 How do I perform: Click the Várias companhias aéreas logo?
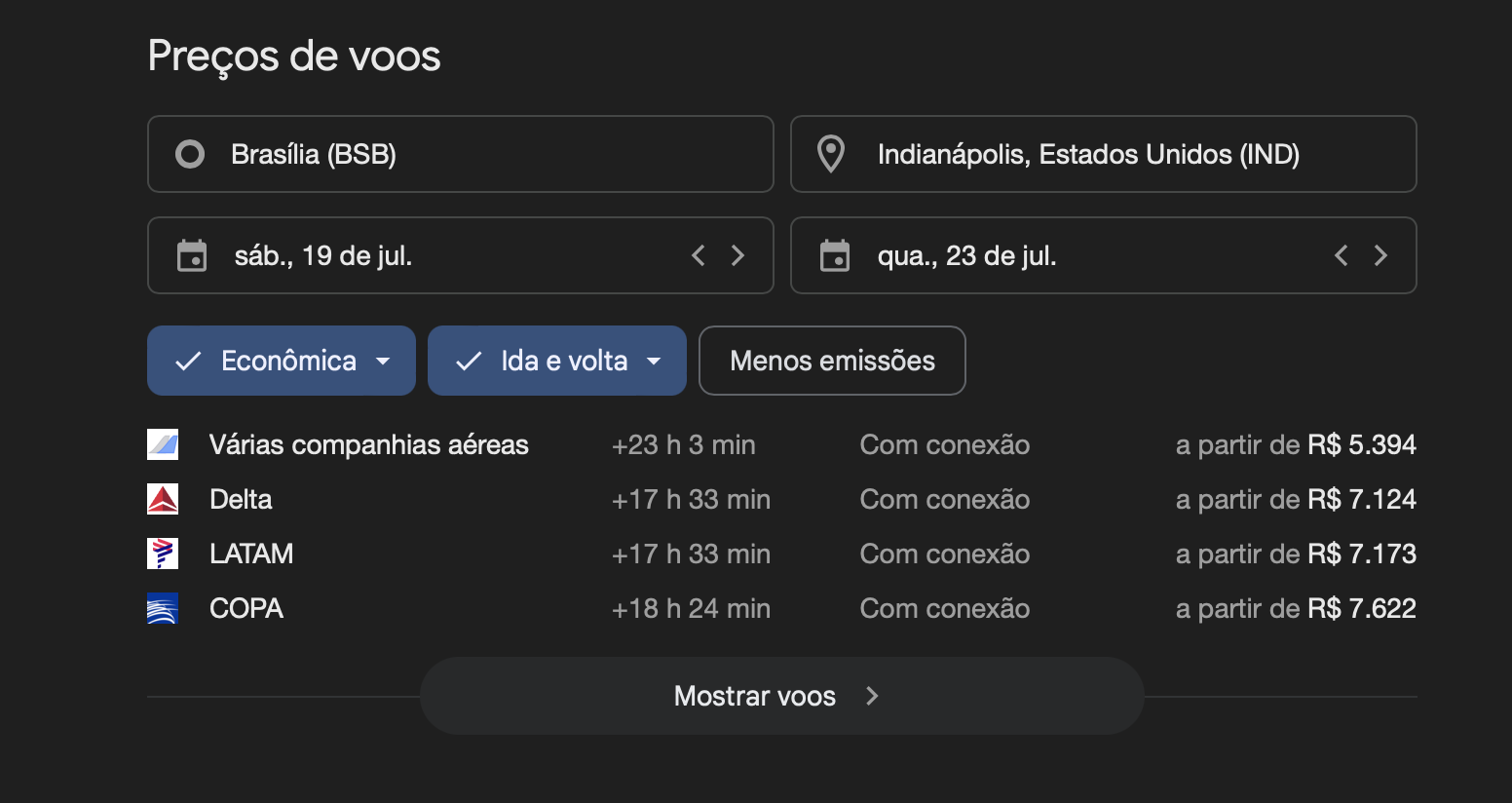click(x=163, y=444)
